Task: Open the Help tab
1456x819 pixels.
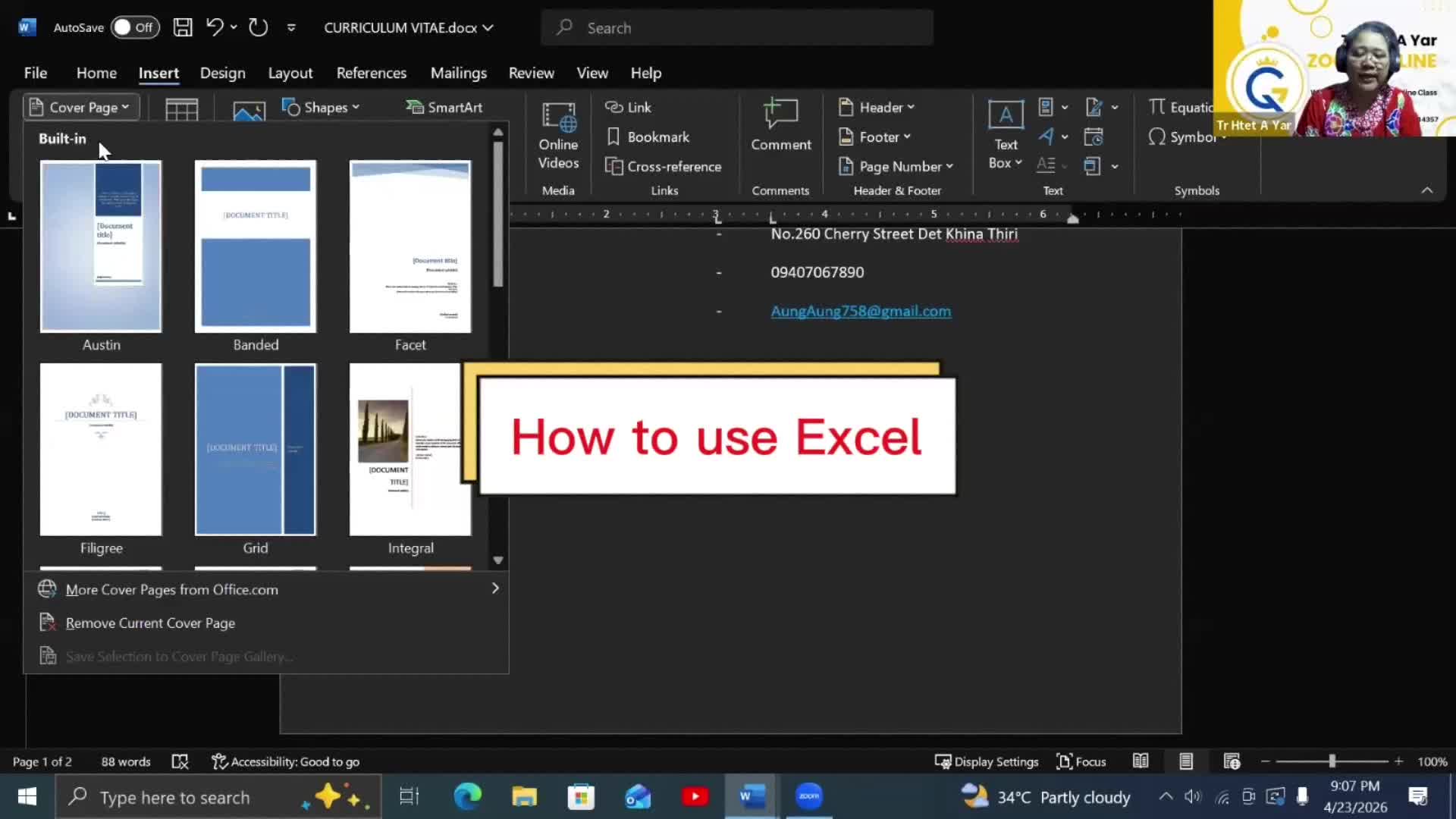Action: [x=646, y=73]
